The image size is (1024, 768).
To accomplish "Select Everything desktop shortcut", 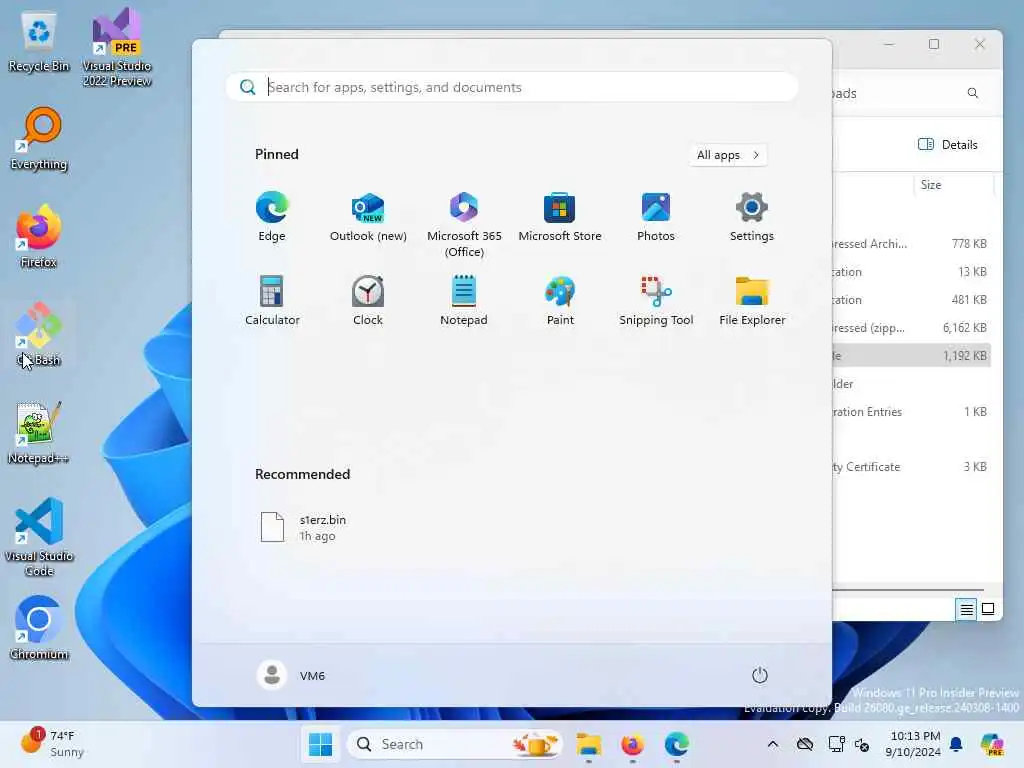I will tap(39, 139).
